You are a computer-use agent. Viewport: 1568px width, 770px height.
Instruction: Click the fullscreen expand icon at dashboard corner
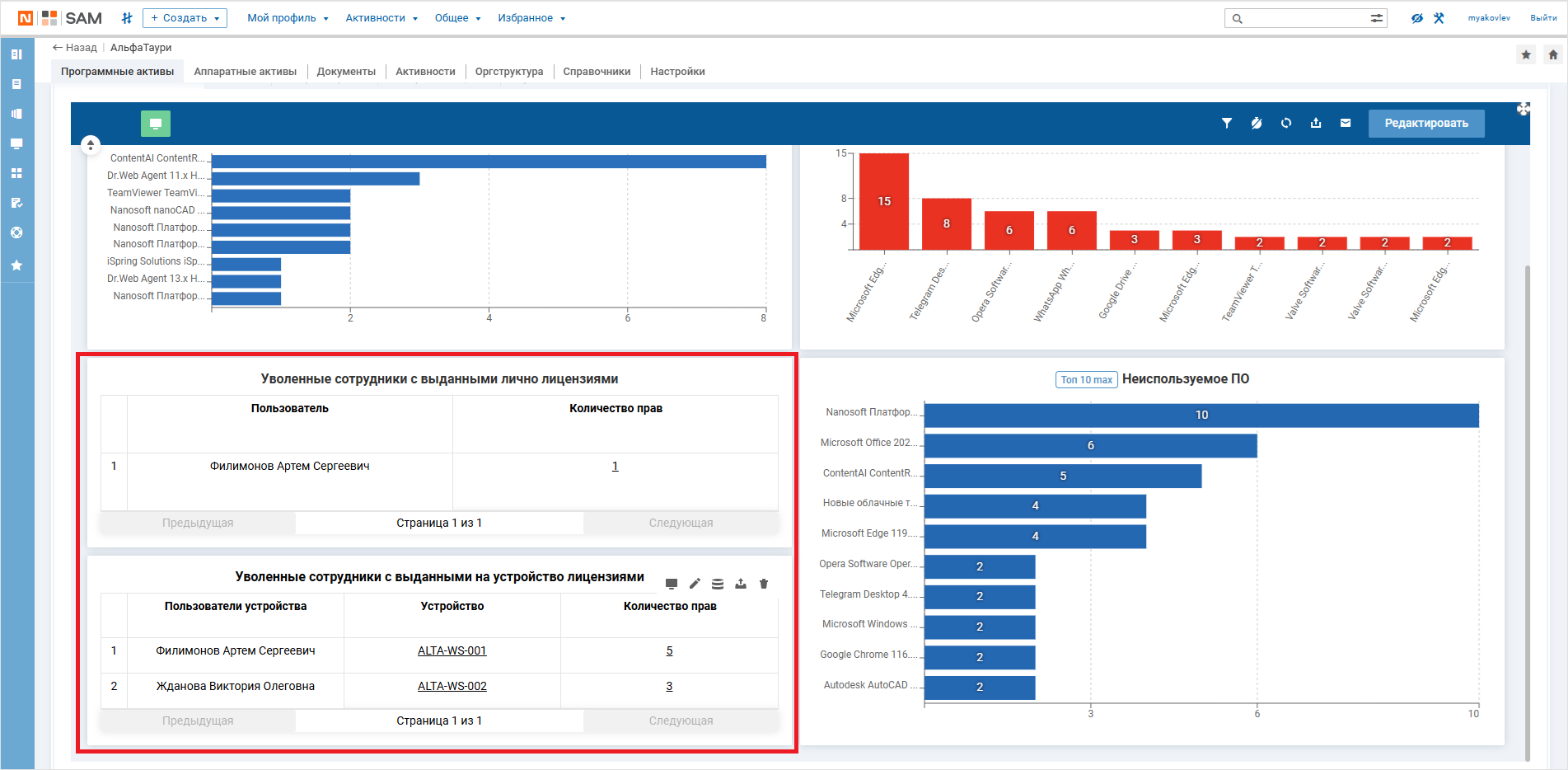1524,109
